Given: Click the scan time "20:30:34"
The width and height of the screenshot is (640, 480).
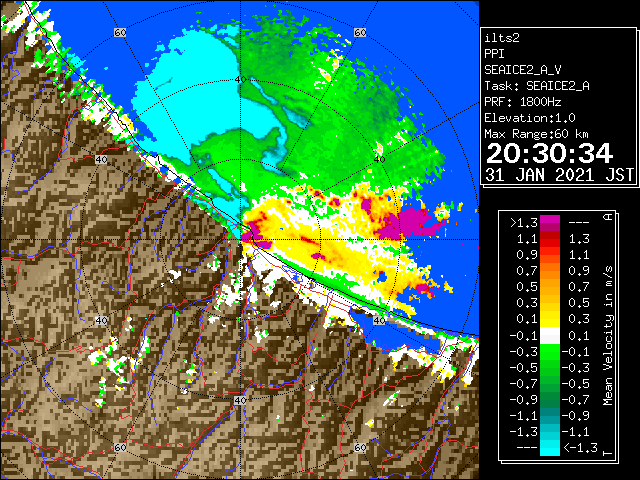Looking at the screenshot, I should click(549, 153).
